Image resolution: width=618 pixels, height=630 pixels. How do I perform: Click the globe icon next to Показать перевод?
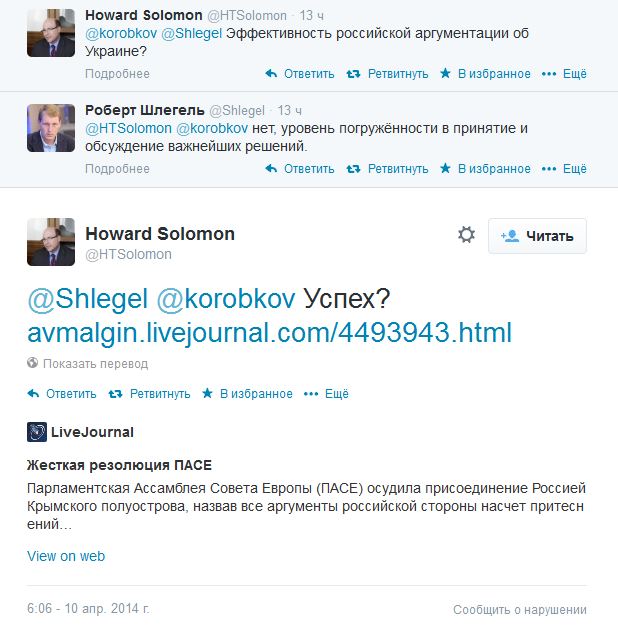click(x=32, y=363)
